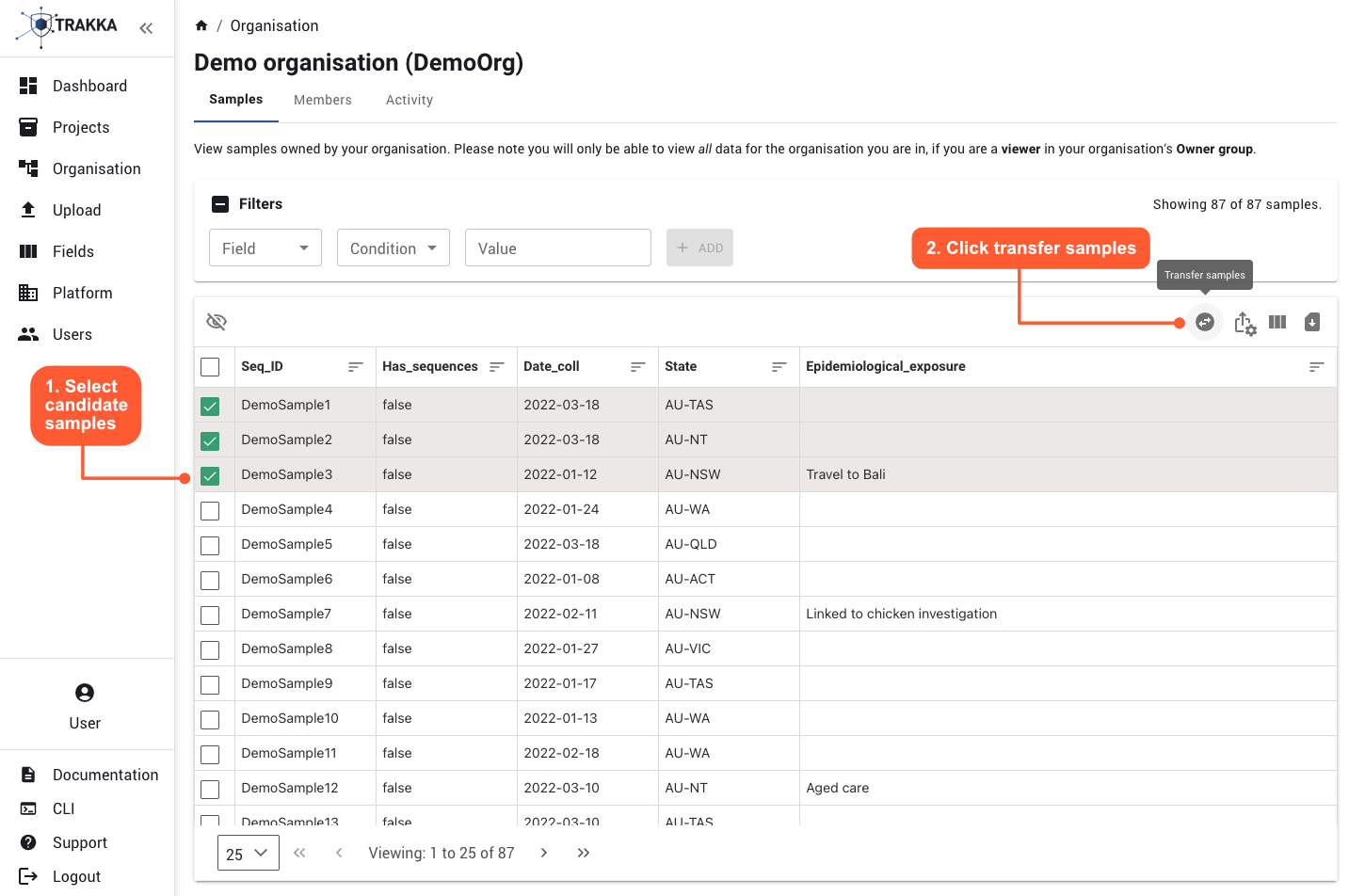1349x896 pixels.
Task: Open Upload page in sidebar
Action: point(87,210)
